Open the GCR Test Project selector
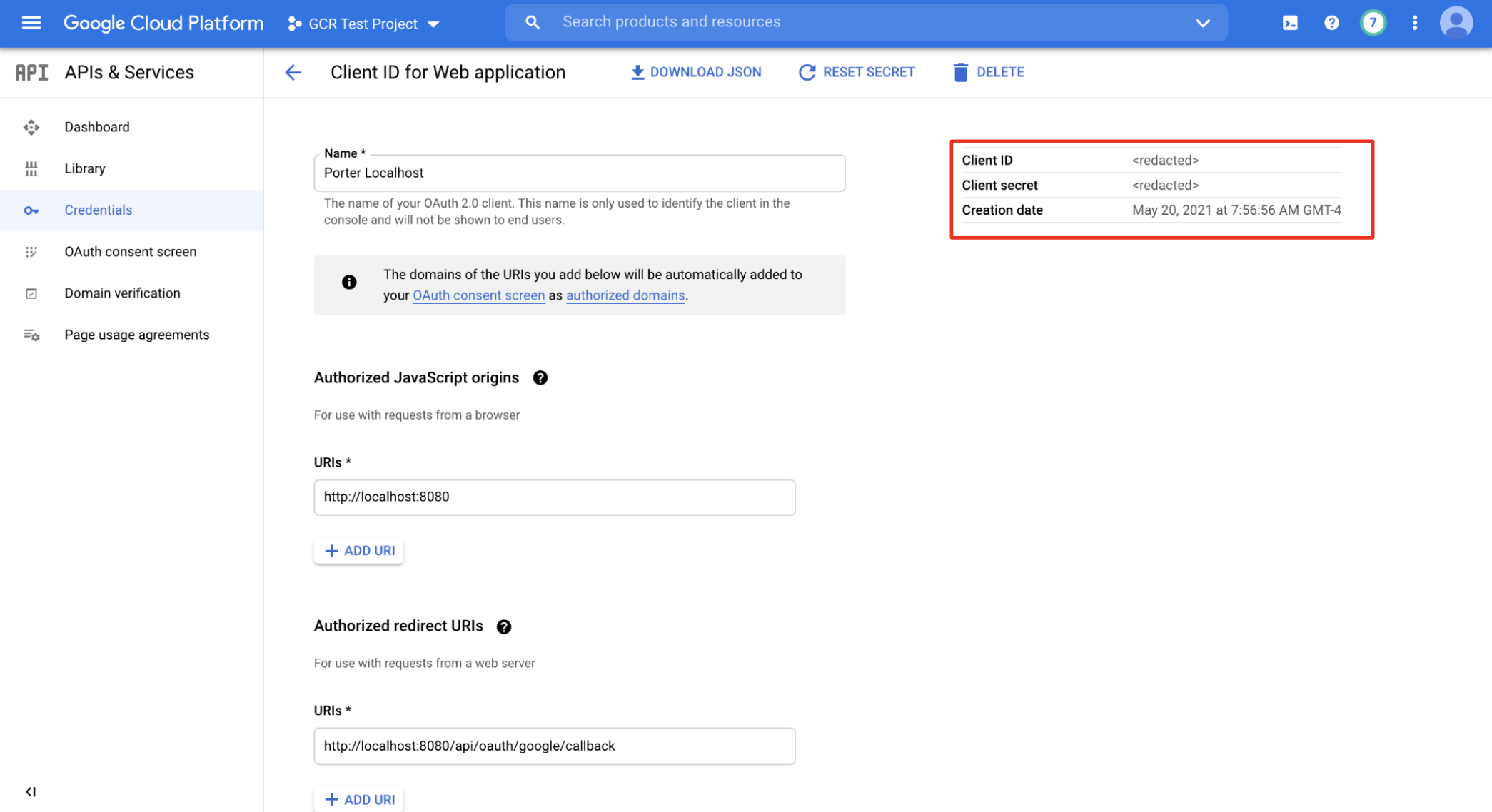Viewport: 1492px width, 812px height. pyautogui.click(x=363, y=24)
